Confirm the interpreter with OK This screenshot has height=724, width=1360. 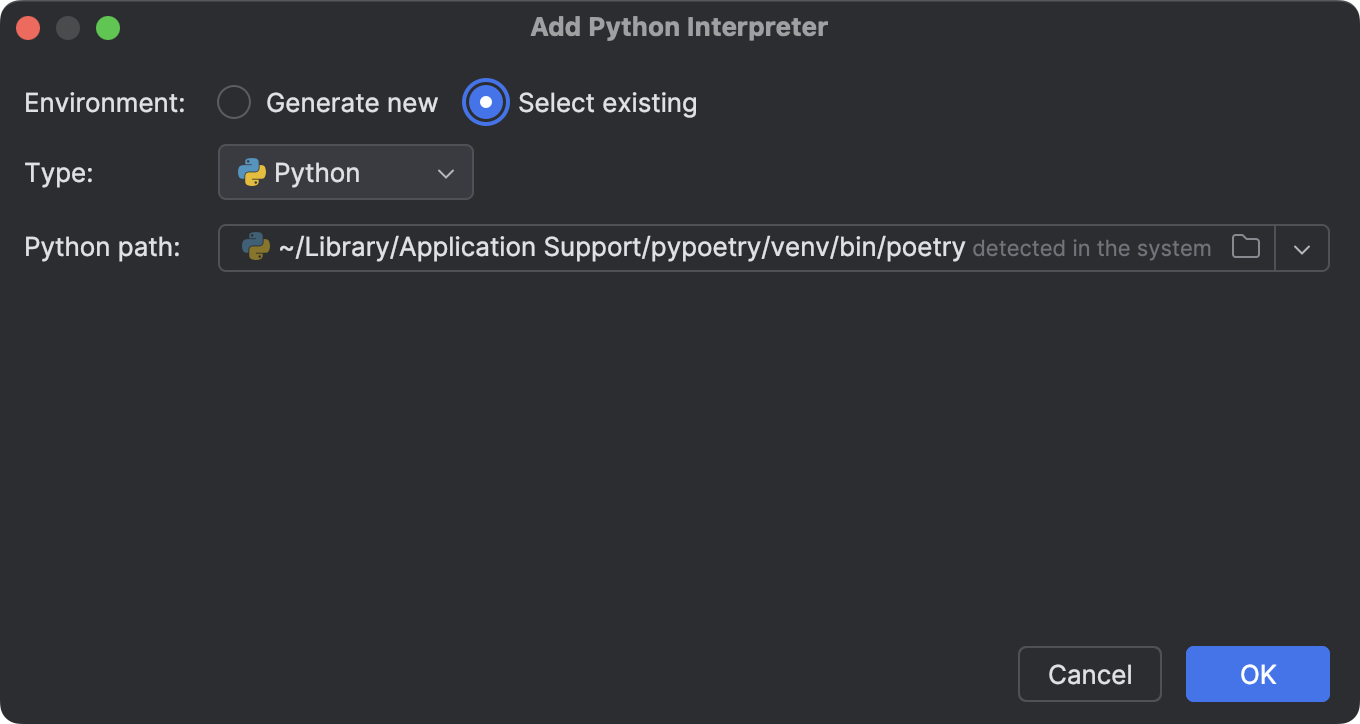click(x=1257, y=674)
